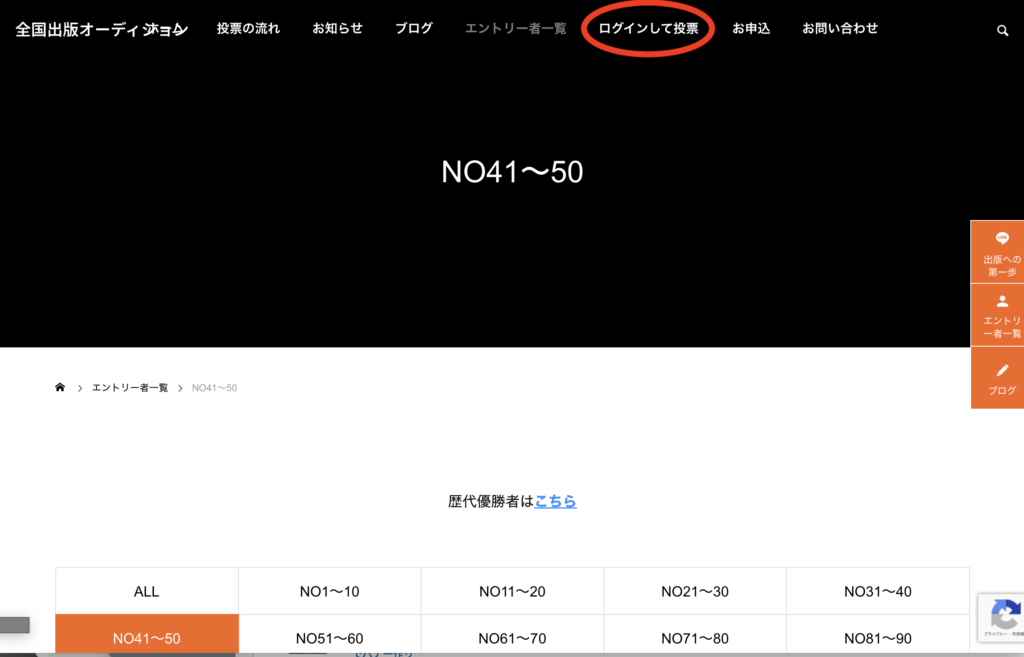Switch to the NO21〜30 tab
This screenshot has width=1024, height=657.
pyautogui.click(x=694, y=591)
